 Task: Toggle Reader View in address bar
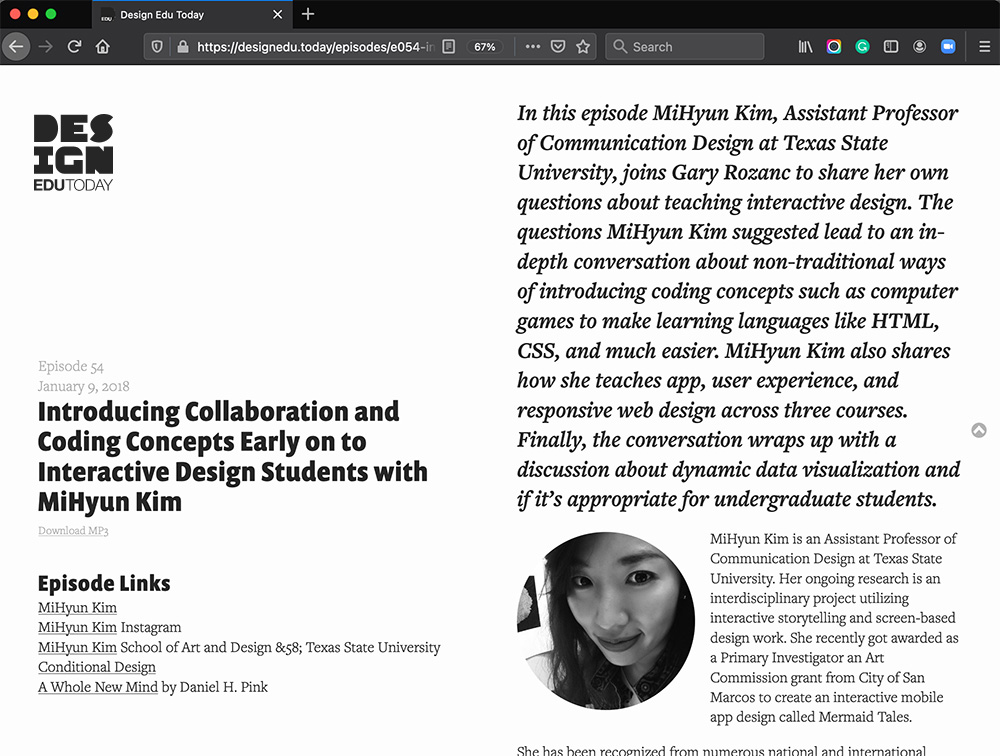pyautogui.click(x=450, y=47)
